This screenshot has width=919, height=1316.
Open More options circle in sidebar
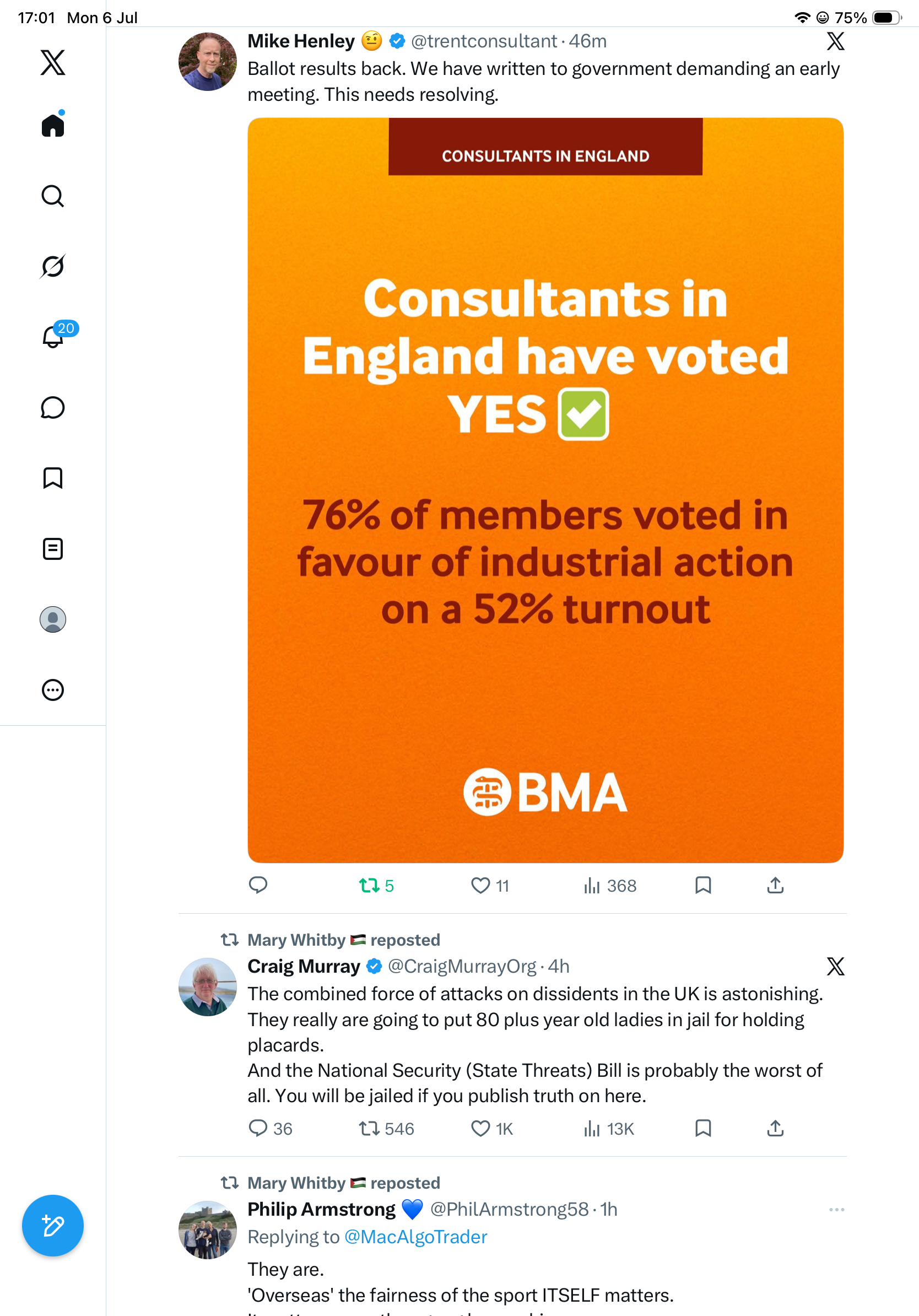pos(53,689)
